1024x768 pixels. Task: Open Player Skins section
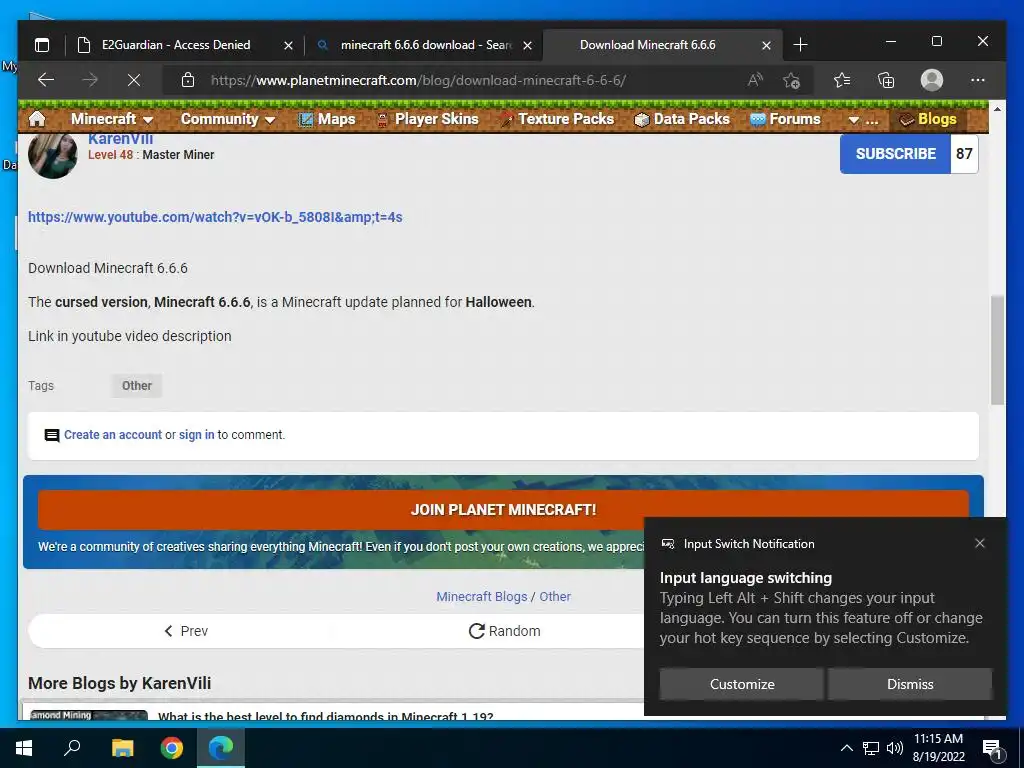[428, 119]
